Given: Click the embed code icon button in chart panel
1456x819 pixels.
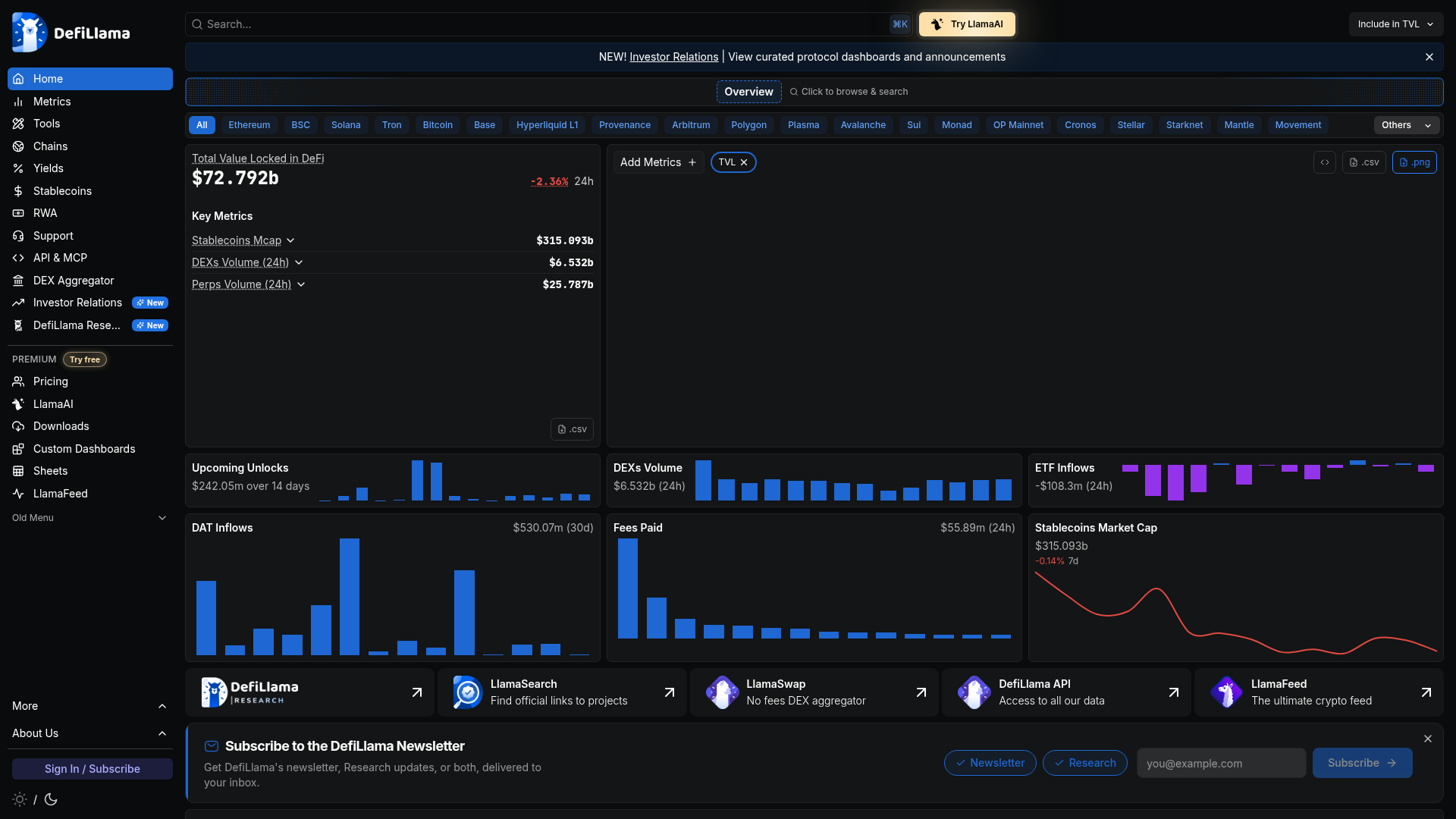Looking at the screenshot, I should [x=1325, y=162].
